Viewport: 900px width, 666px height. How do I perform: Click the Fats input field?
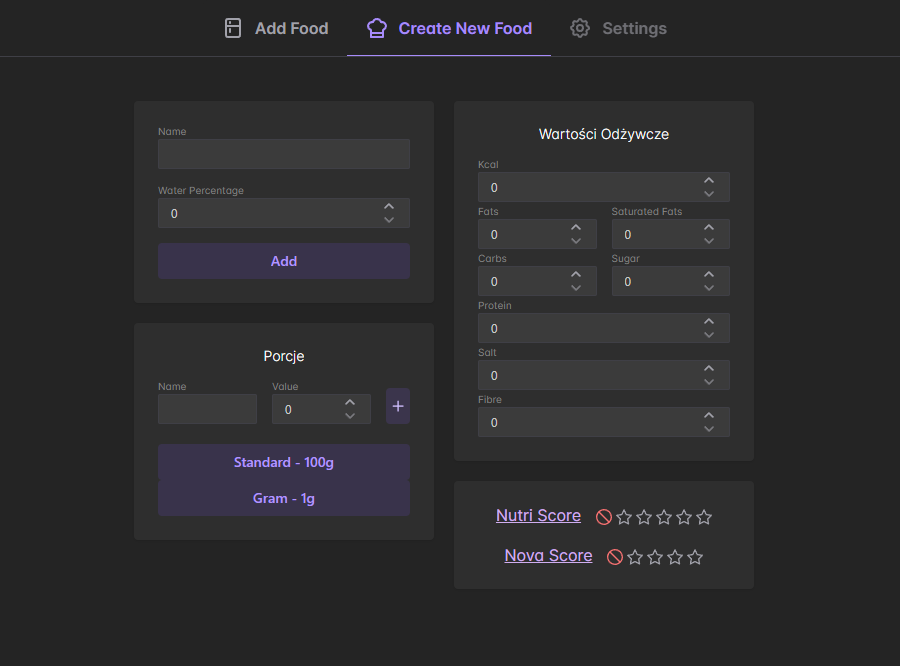coord(537,234)
